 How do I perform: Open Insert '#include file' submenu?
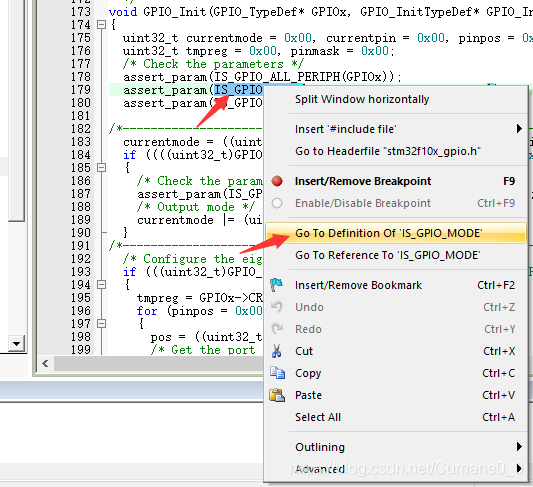pyautogui.click(x=396, y=129)
